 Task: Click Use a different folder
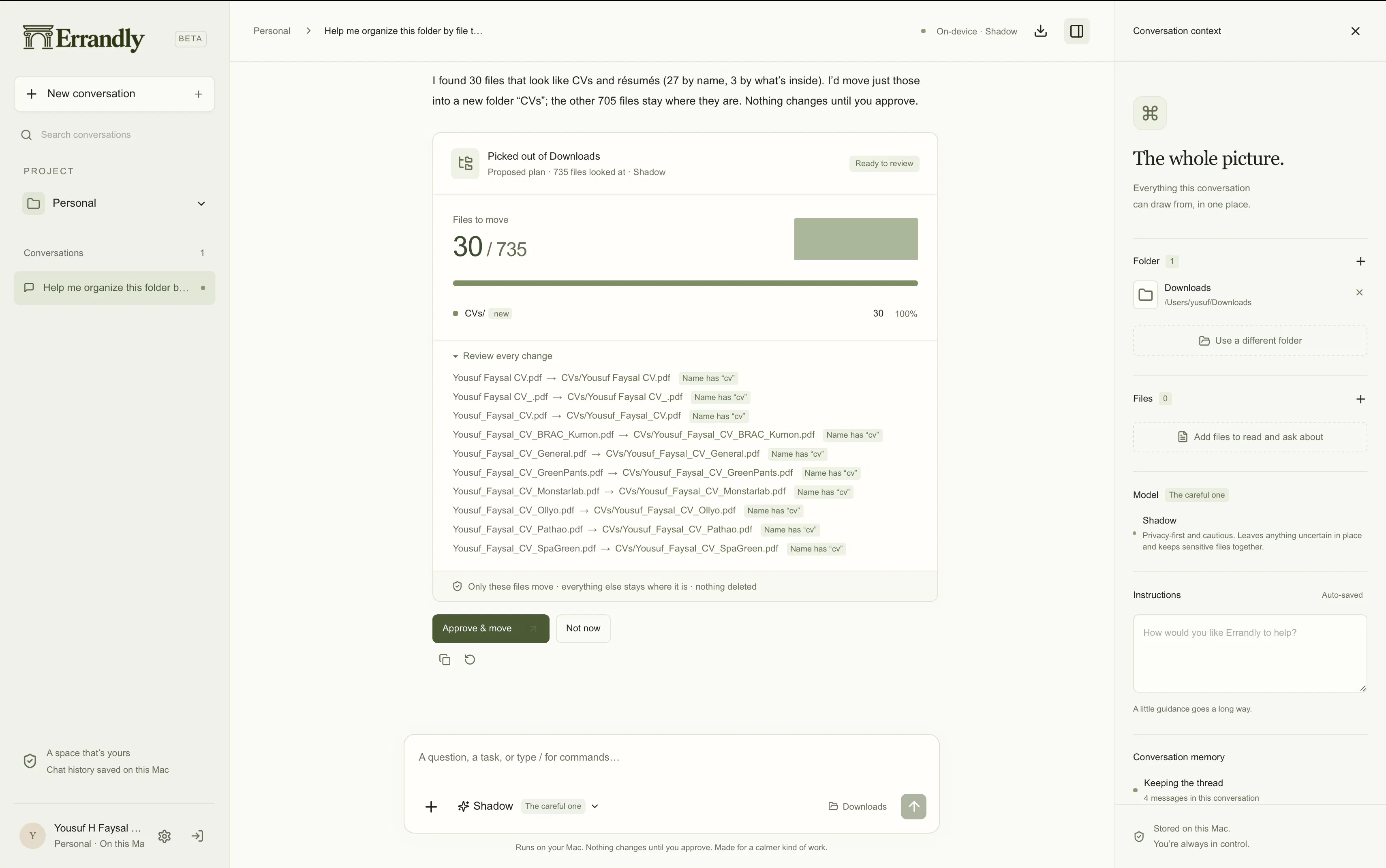point(1250,341)
